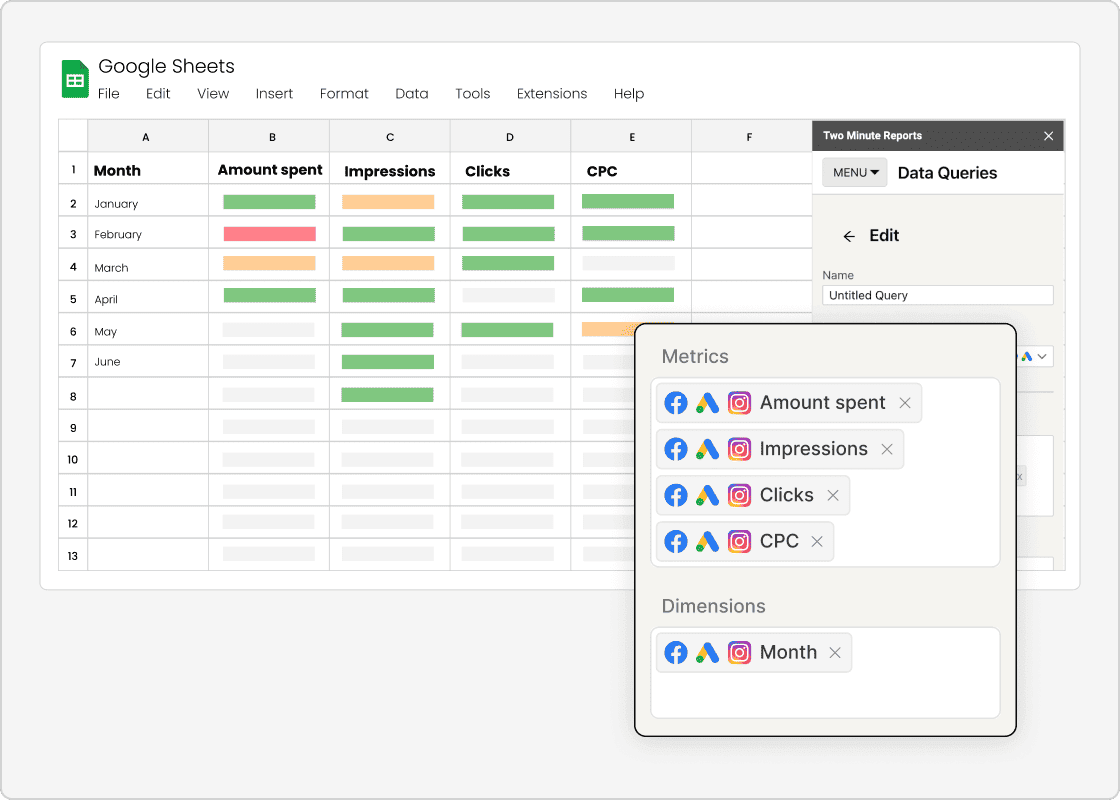Go back using the Edit arrow
Image resolution: width=1120 pixels, height=800 pixels.
(849, 236)
